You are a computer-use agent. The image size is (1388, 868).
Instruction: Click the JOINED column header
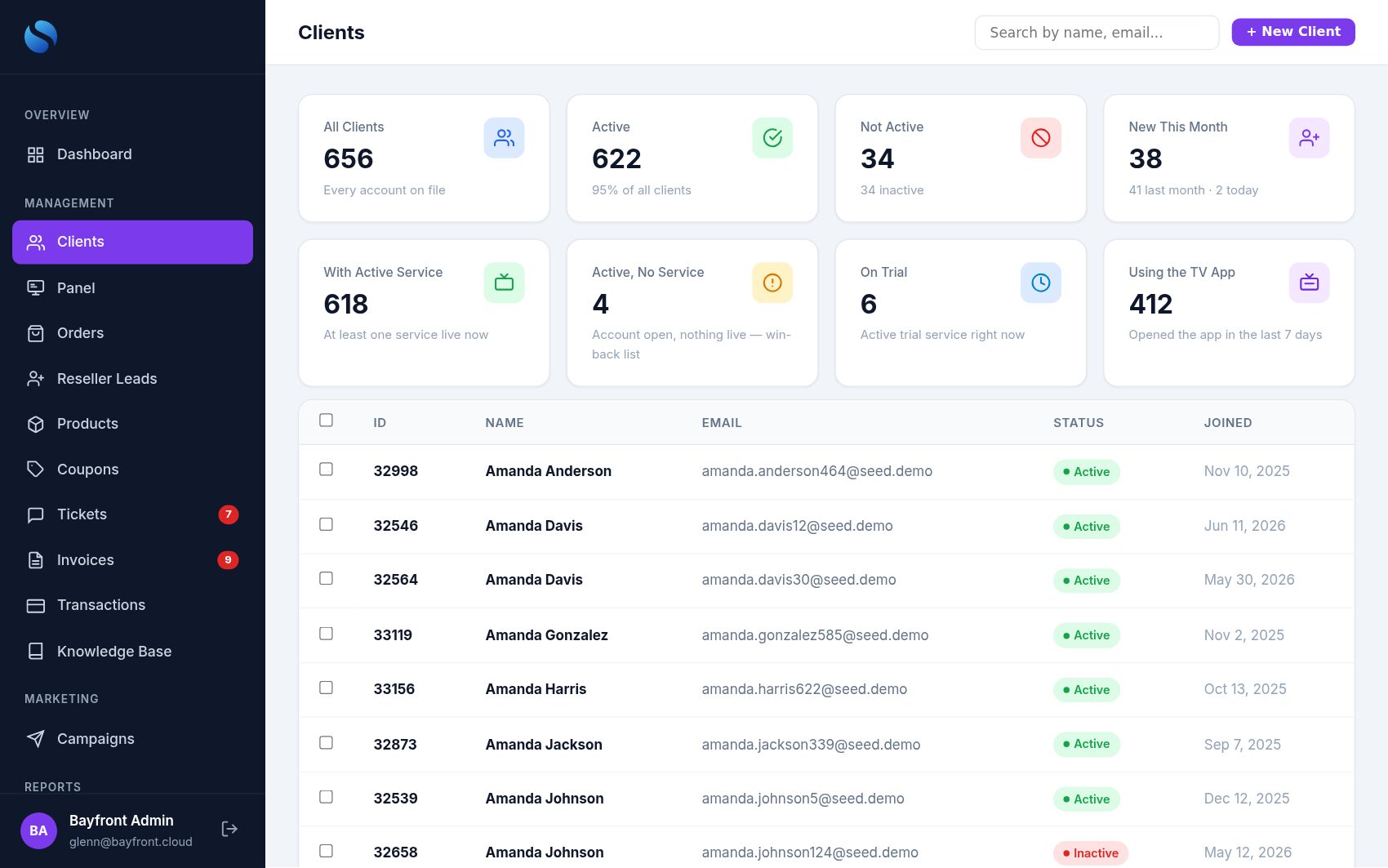pyautogui.click(x=1228, y=423)
